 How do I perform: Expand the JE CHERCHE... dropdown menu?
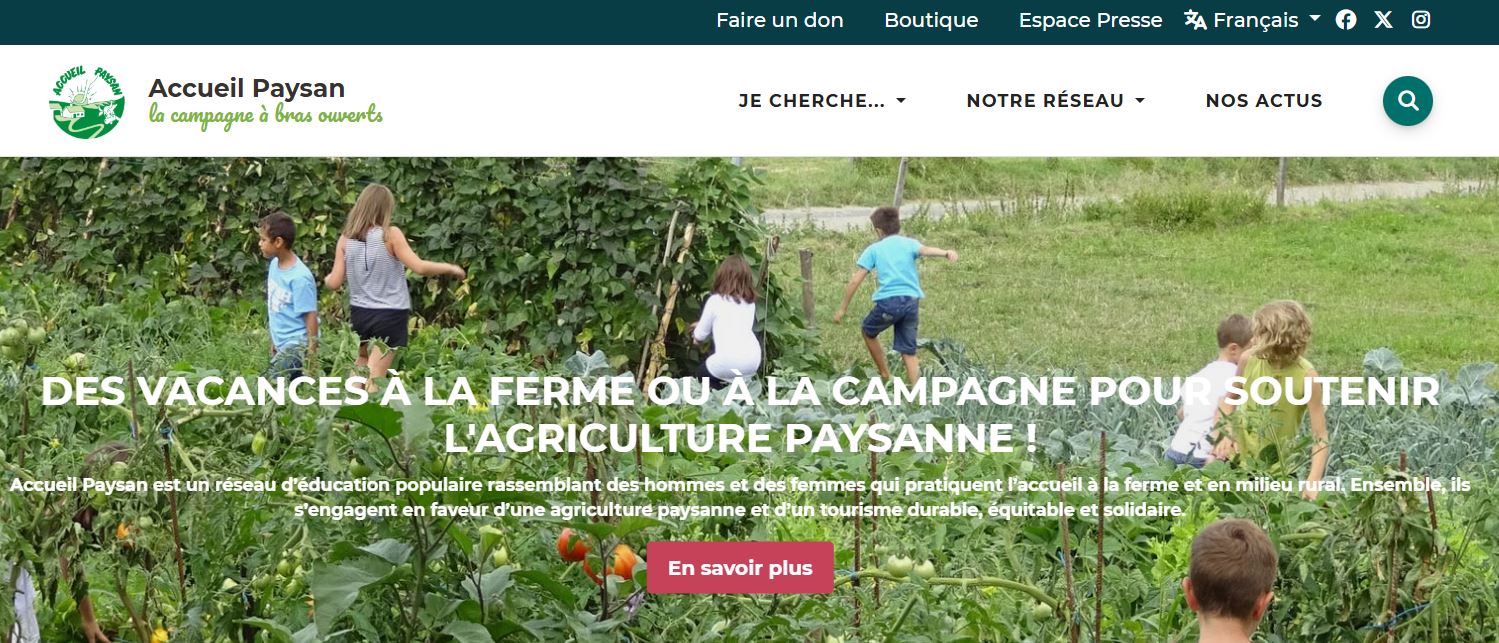(822, 101)
